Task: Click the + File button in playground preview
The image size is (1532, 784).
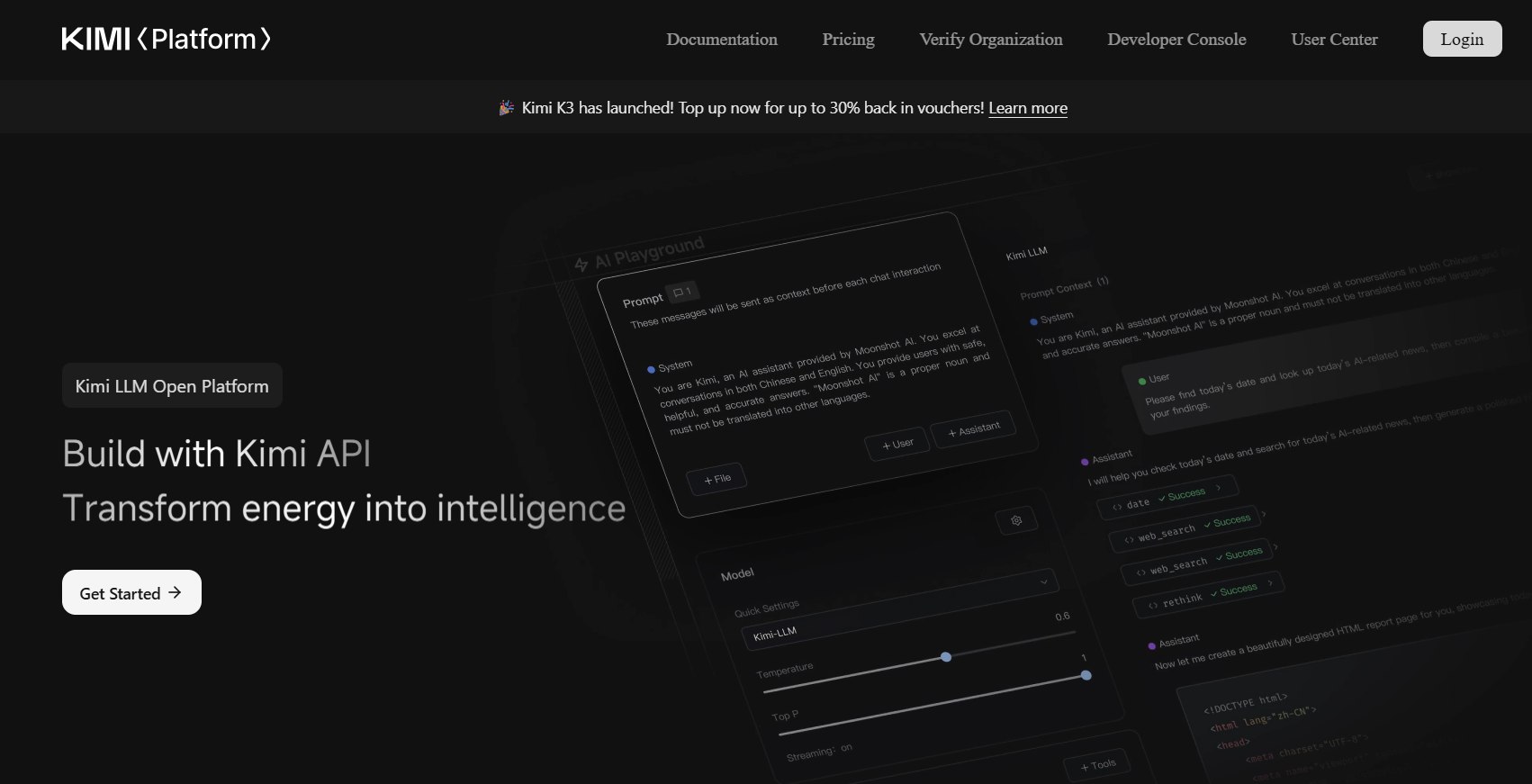Action: pos(716,480)
